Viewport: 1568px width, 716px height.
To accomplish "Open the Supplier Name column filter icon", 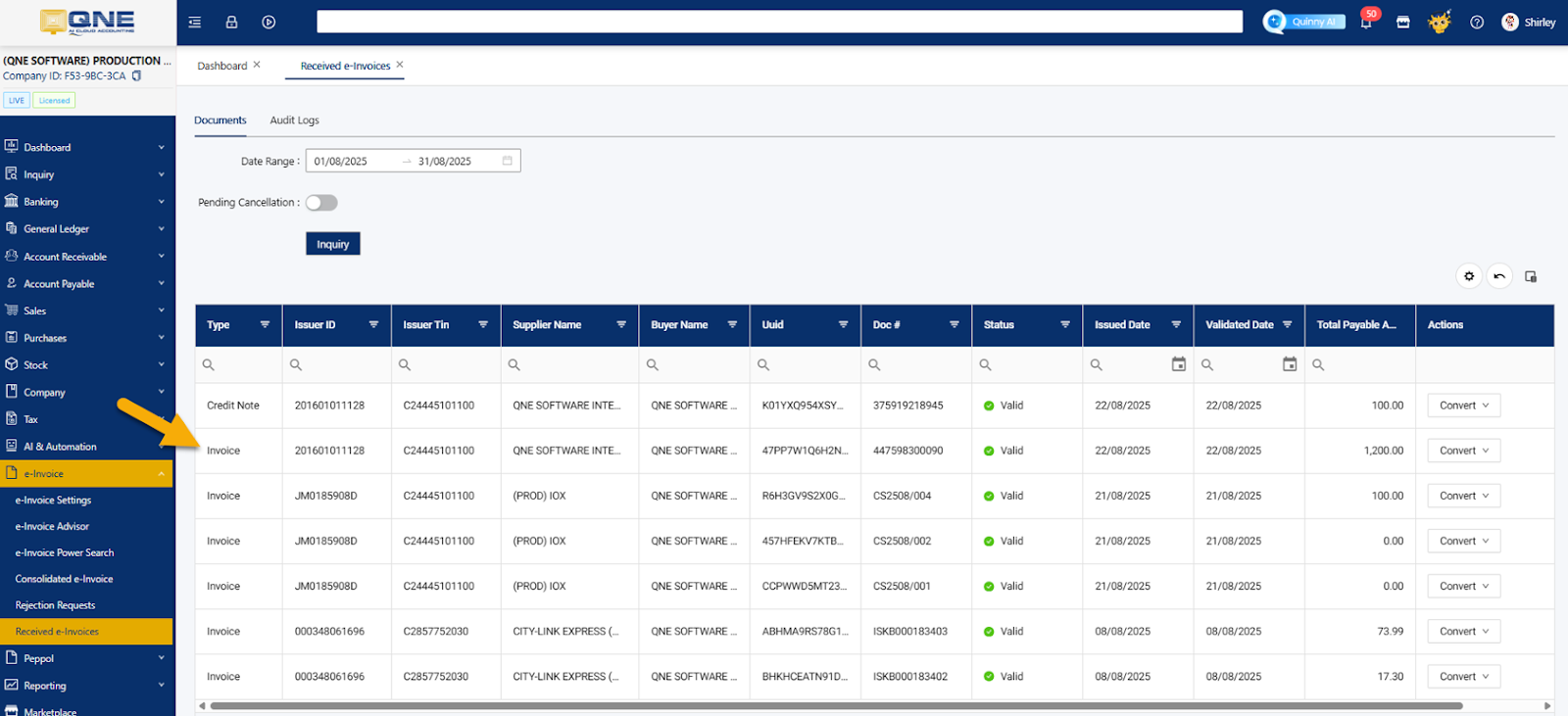I will (621, 324).
